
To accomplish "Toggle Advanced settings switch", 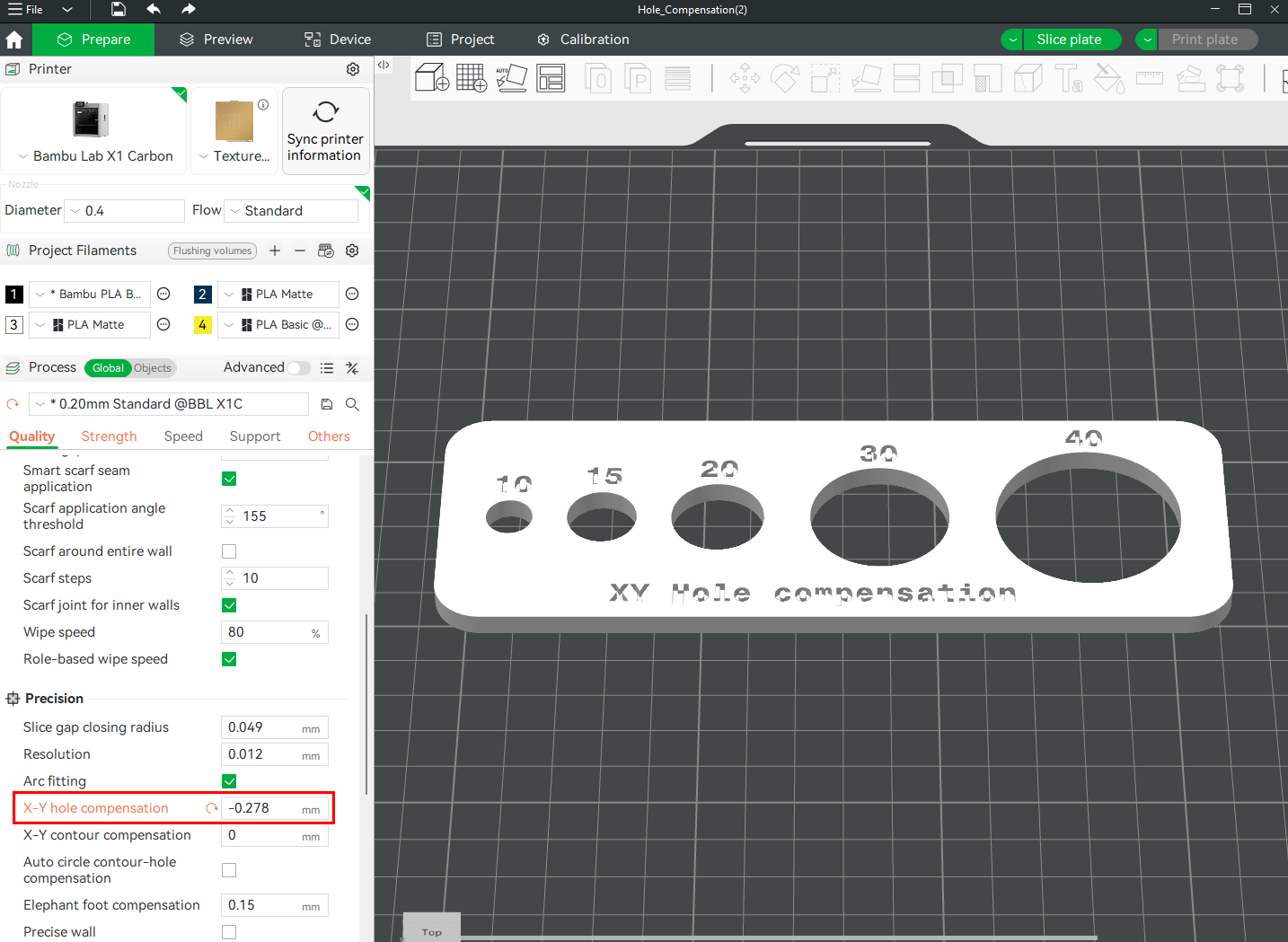I will point(299,367).
